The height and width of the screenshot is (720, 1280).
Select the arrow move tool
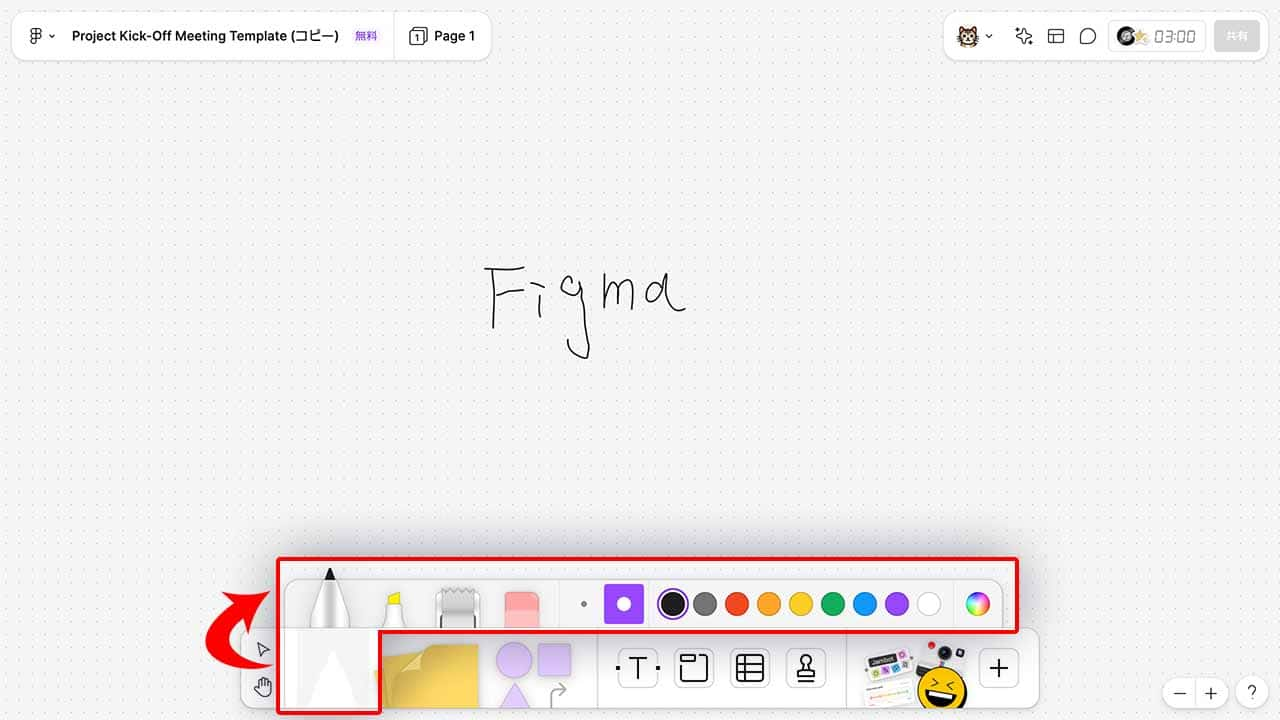pos(263,650)
